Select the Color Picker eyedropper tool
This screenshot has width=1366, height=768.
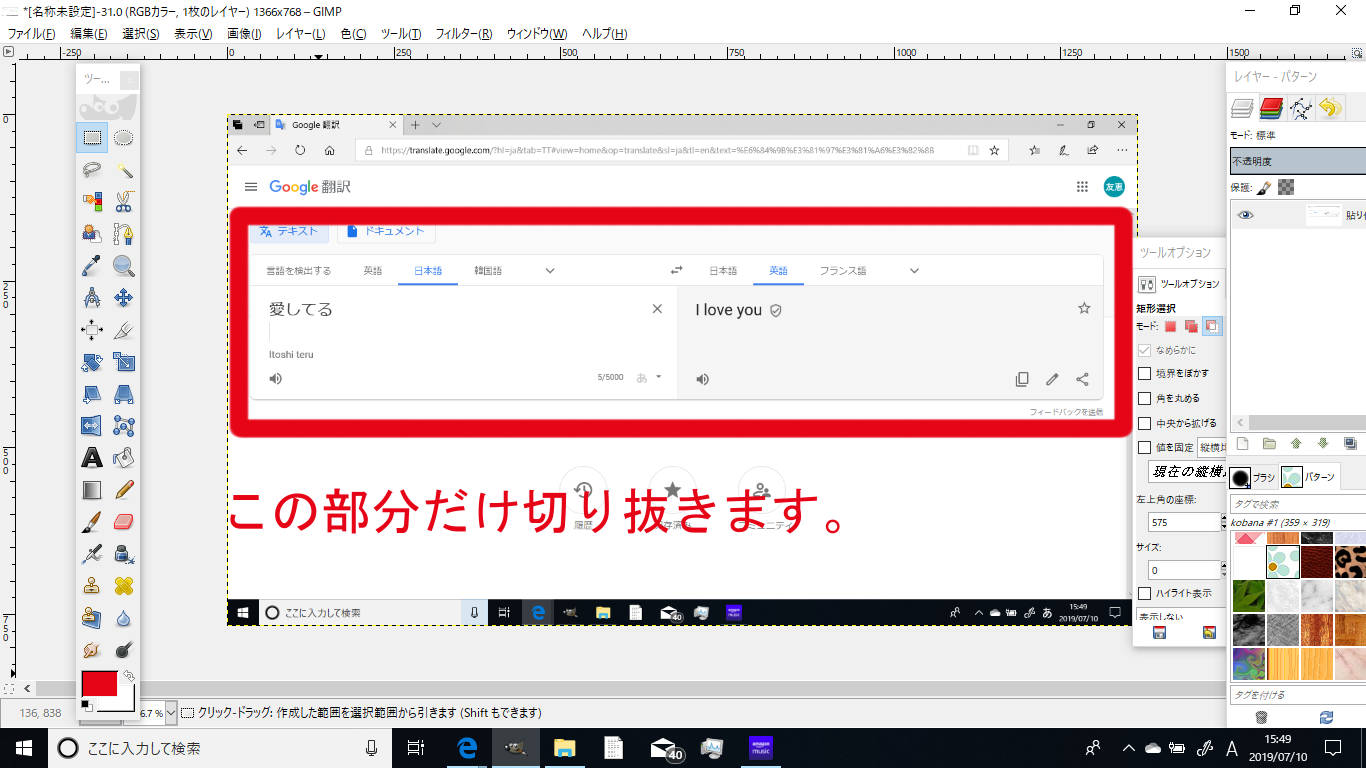point(92,266)
